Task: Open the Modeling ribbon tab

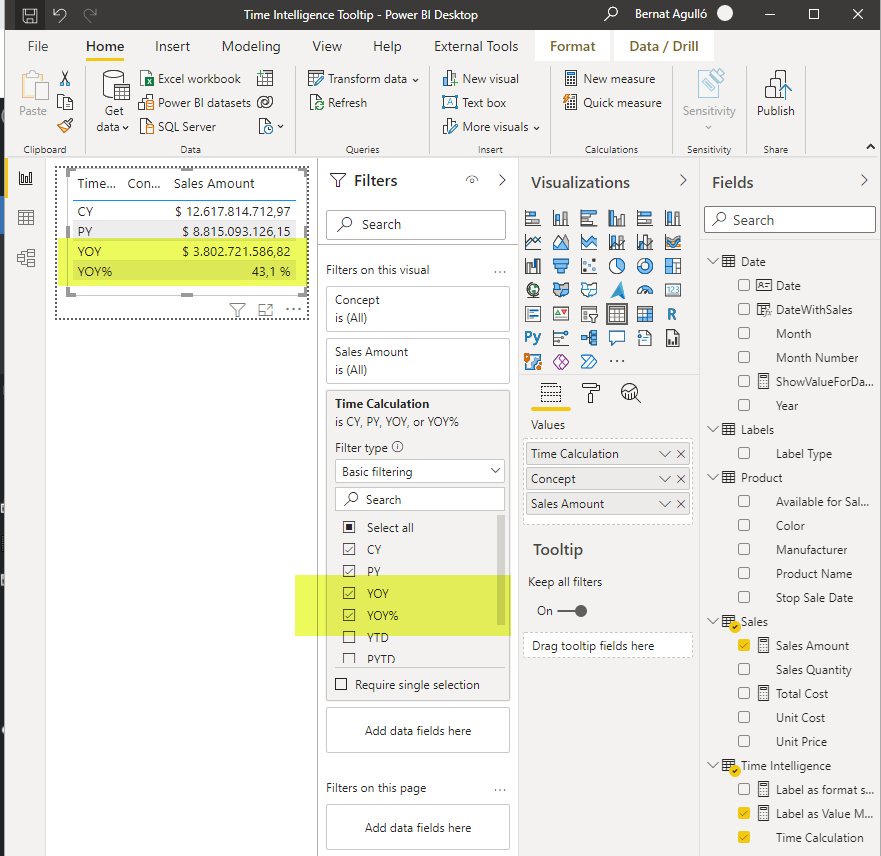Action: pyautogui.click(x=251, y=46)
